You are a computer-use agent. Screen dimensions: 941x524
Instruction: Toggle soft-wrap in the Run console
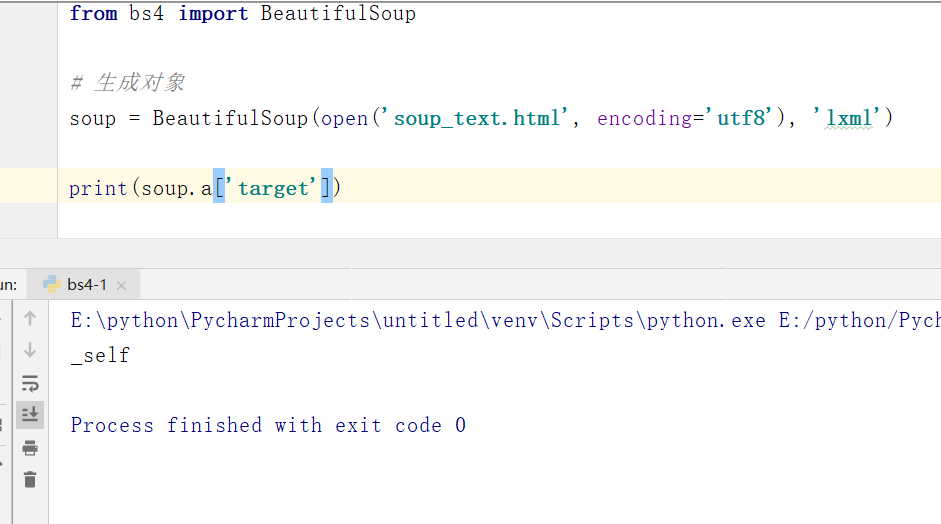pos(30,383)
